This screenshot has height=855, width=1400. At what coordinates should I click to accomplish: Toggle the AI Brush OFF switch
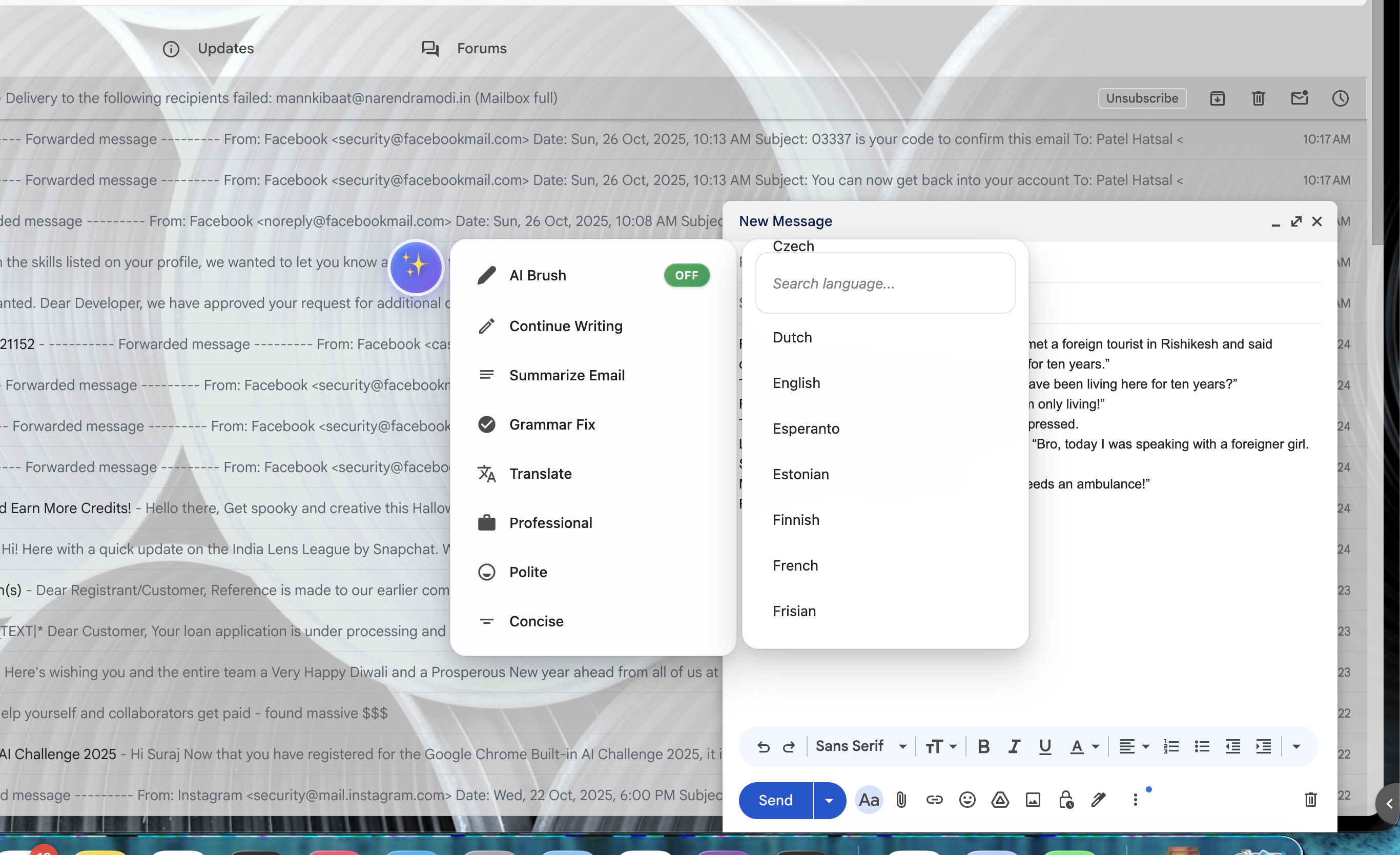pos(686,276)
